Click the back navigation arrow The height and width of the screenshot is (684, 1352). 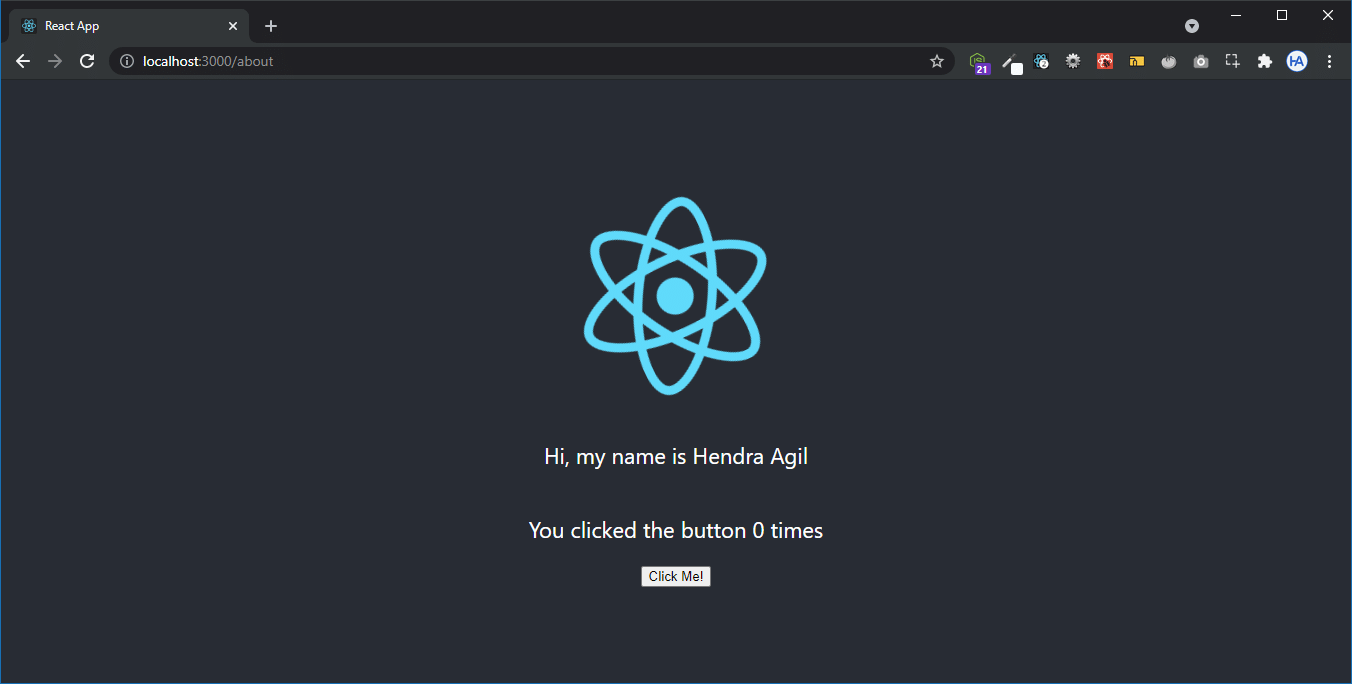[23, 61]
